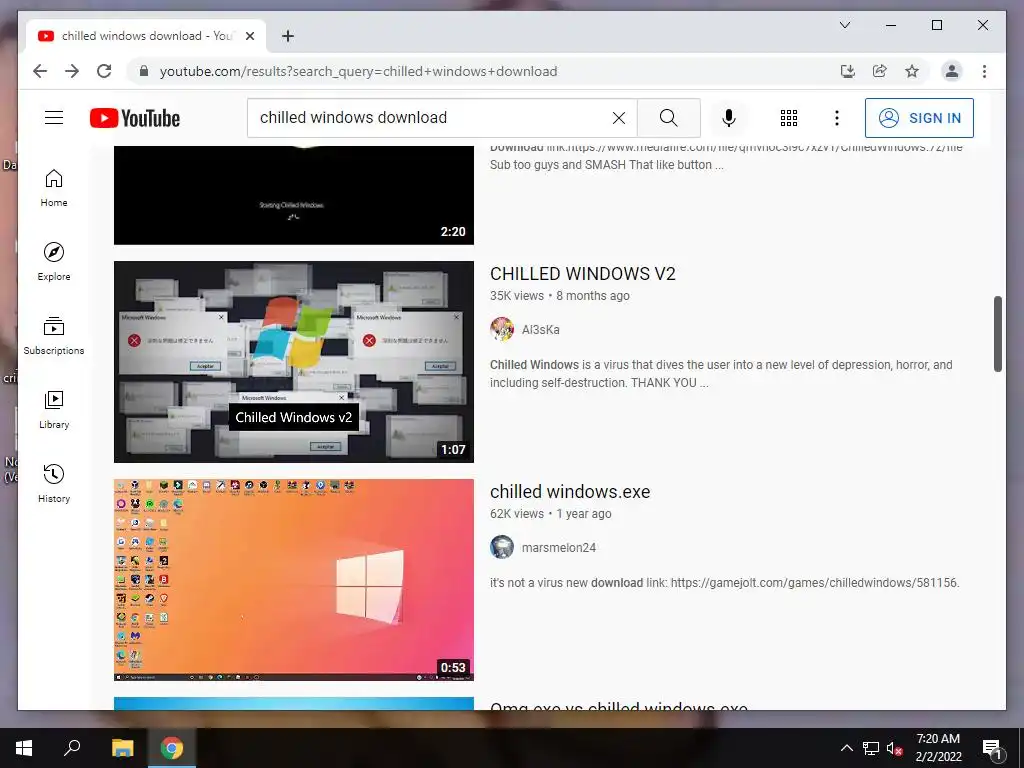Open marsmelon24 channel name
Screen dimensions: 1024x768
pos(559,548)
